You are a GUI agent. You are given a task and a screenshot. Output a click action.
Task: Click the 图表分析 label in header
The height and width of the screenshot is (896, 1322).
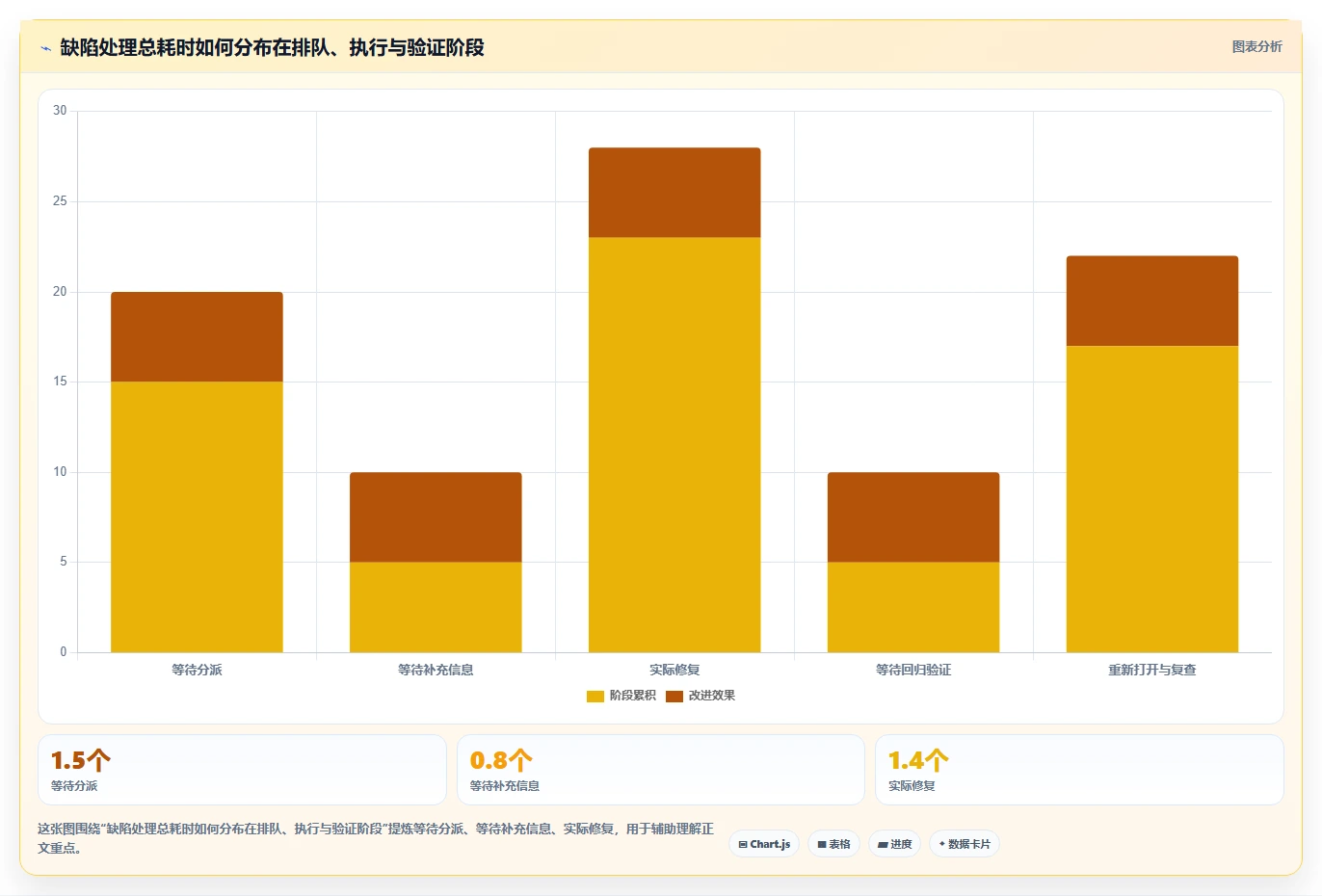(x=1257, y=46)
